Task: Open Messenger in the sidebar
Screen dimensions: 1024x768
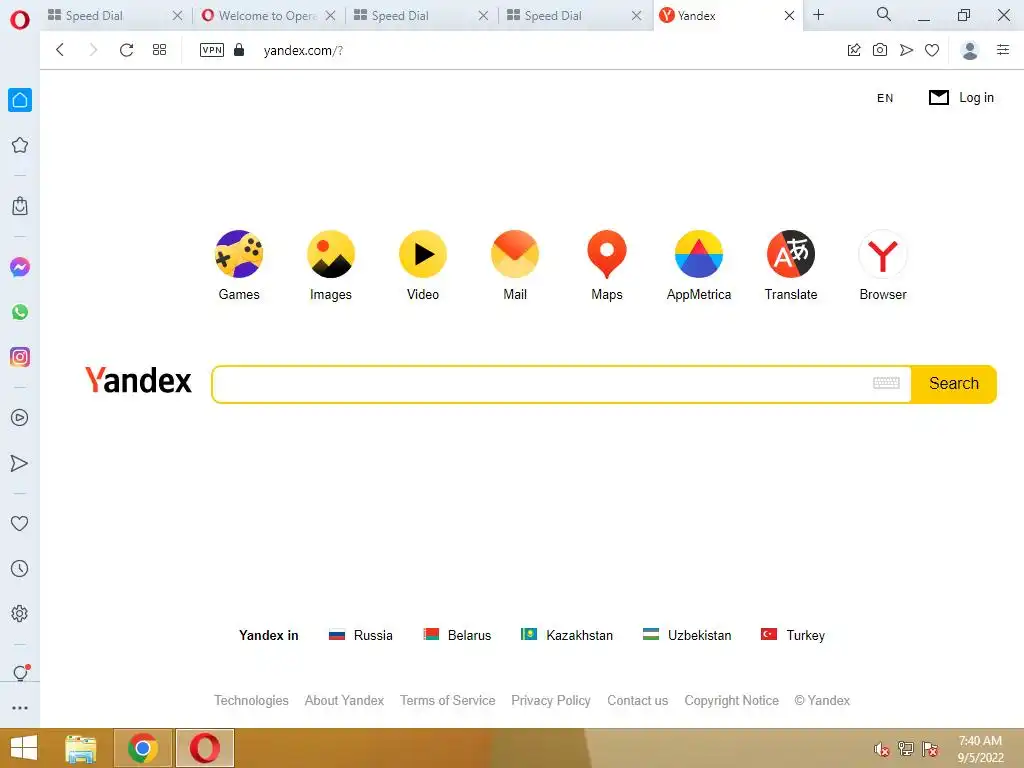Action: 20,266
